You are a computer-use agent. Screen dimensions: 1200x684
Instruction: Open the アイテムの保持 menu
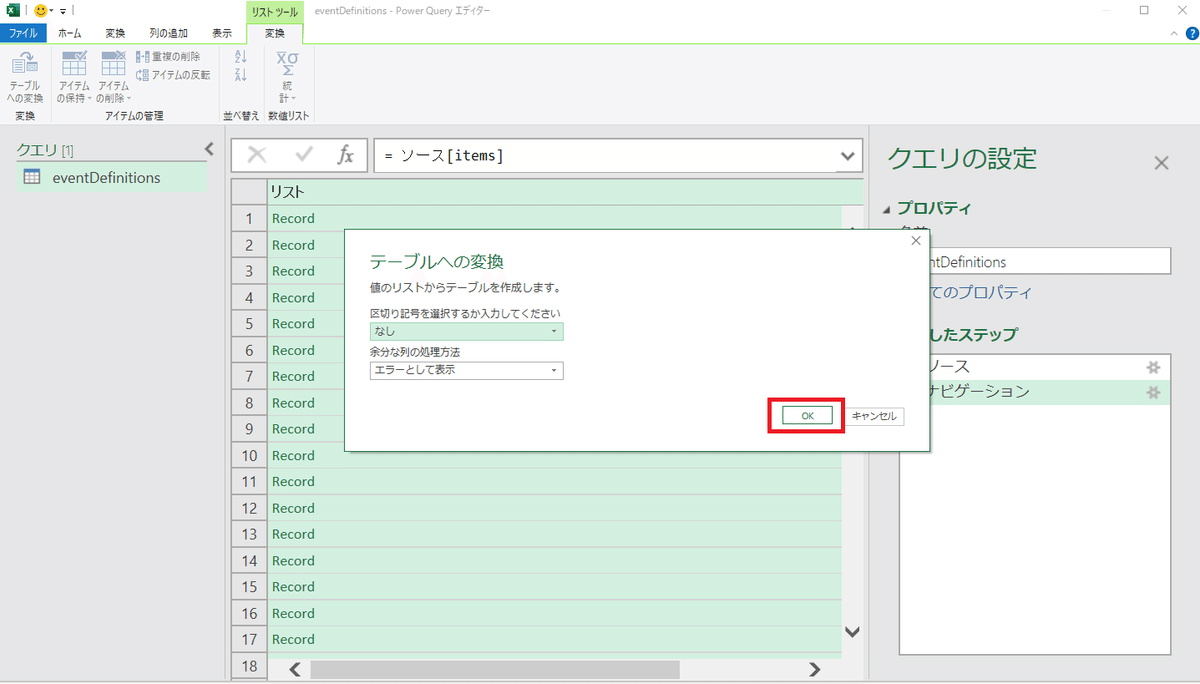click(x=74, y=77)
